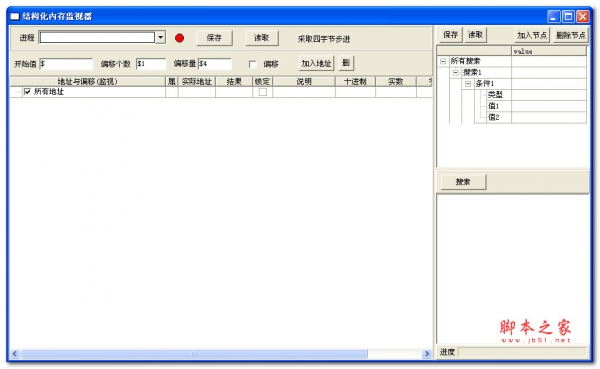The height and width of the screenshot is (369, 600).
Task: Click 实数 column header
Action: tap(396, 82)
